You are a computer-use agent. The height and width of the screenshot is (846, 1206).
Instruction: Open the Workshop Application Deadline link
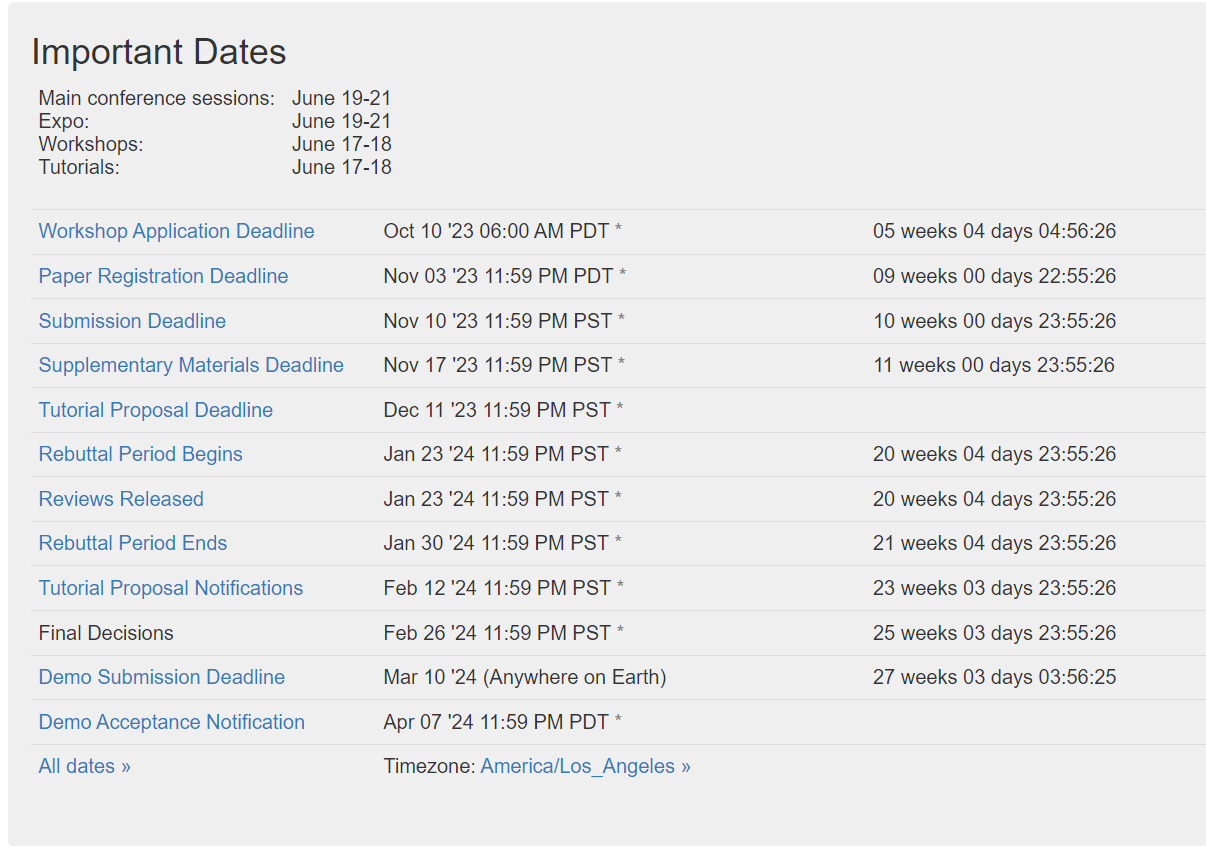(176, 231)
